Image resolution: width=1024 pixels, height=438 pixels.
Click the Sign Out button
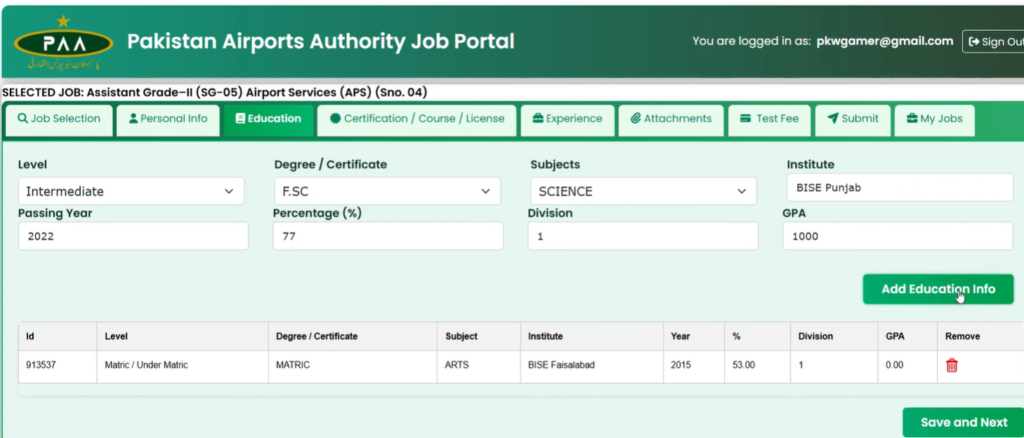pyautogui.click(x=994, y=42)
